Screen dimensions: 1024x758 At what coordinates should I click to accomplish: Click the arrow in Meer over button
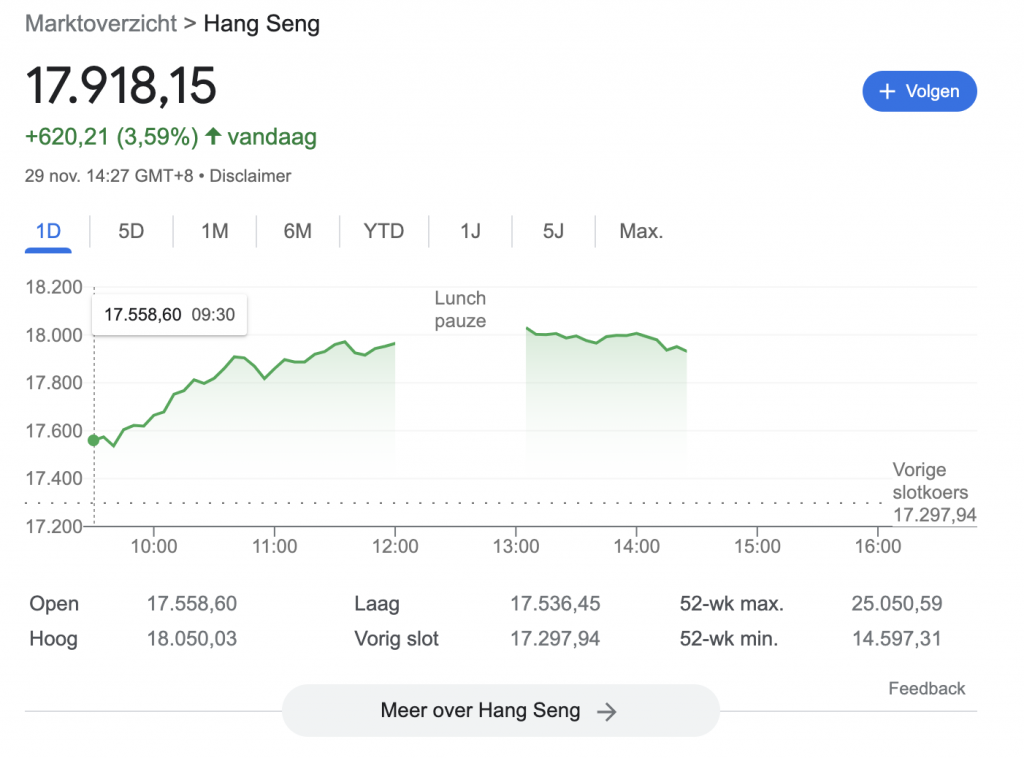(x=606, y=712)
